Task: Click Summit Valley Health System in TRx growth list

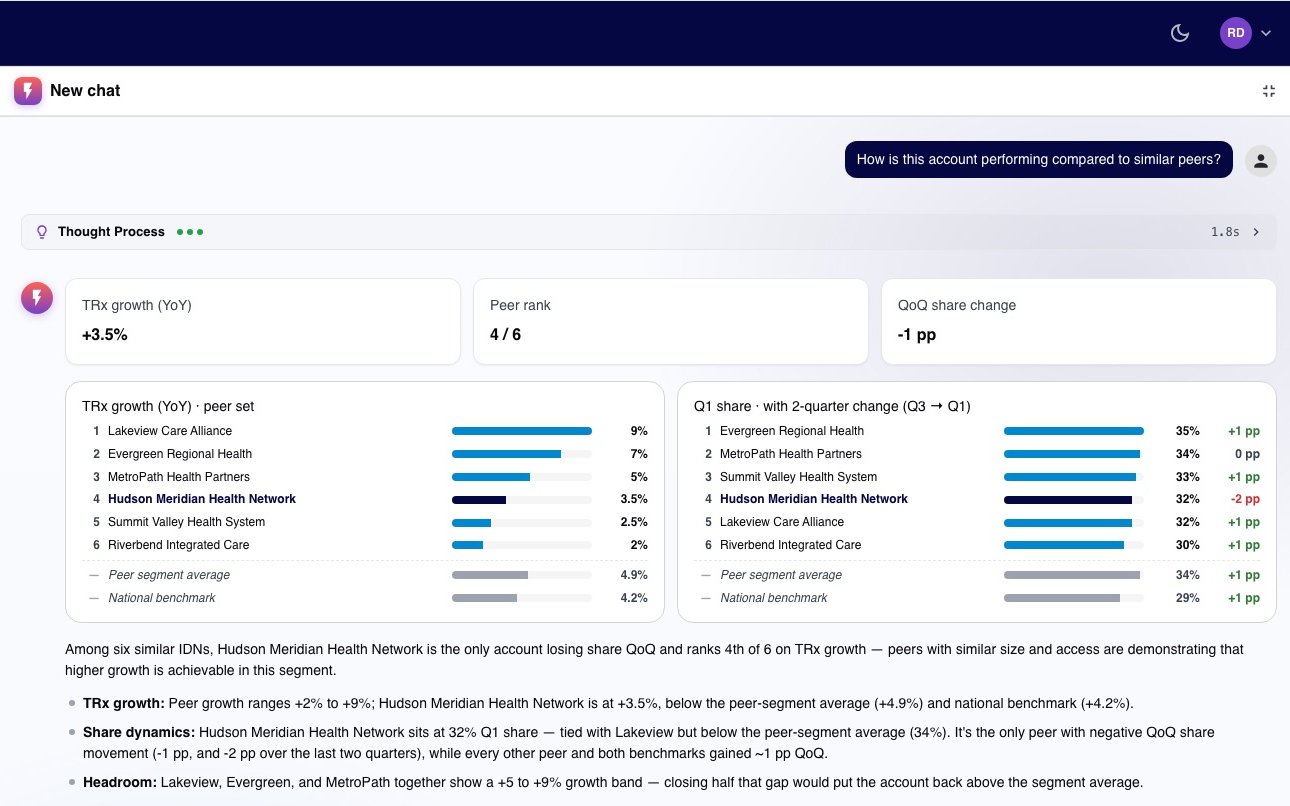Action: click(186, 522)
